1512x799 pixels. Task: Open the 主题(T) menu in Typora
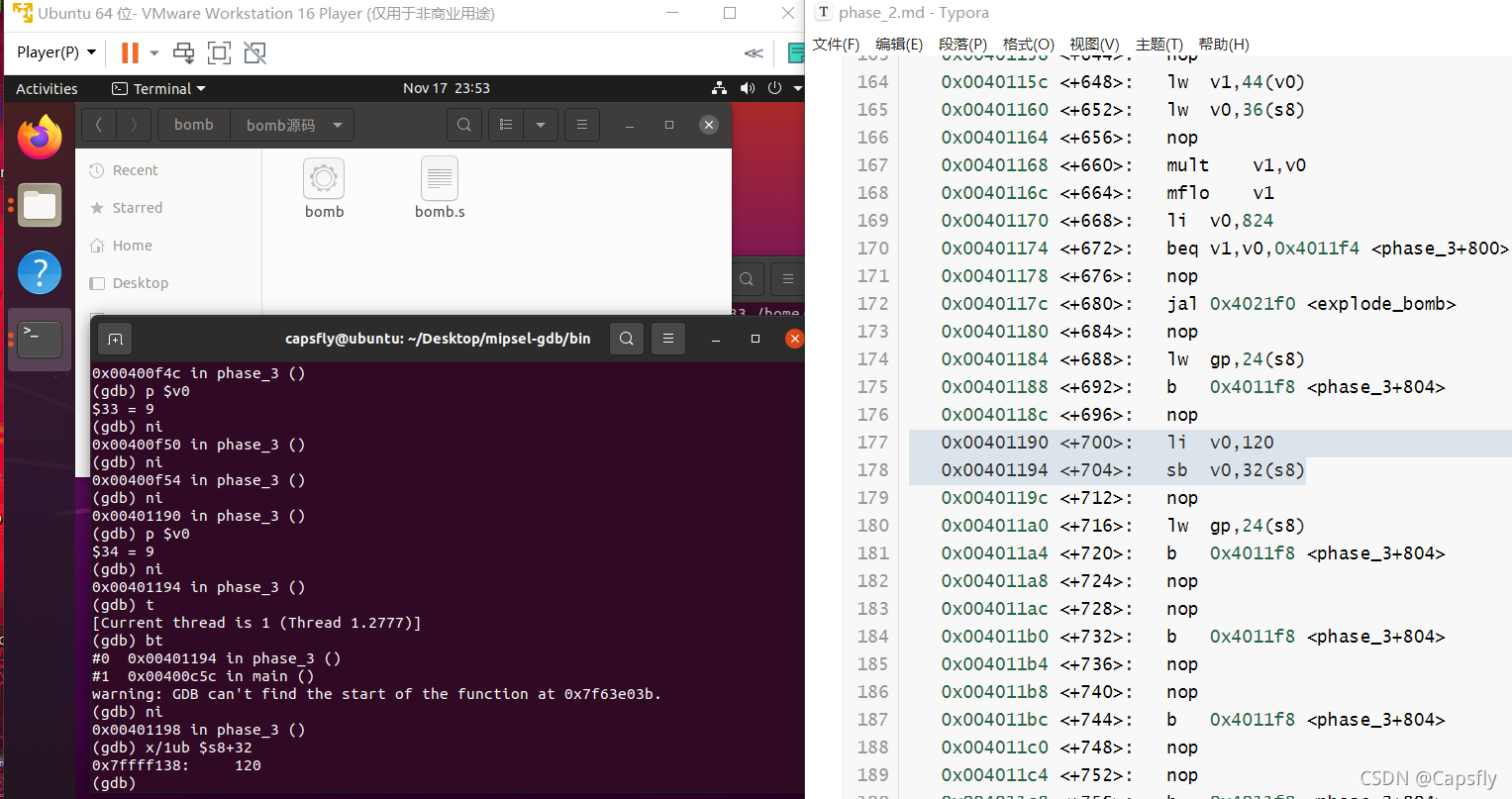tap(1159, 45)
